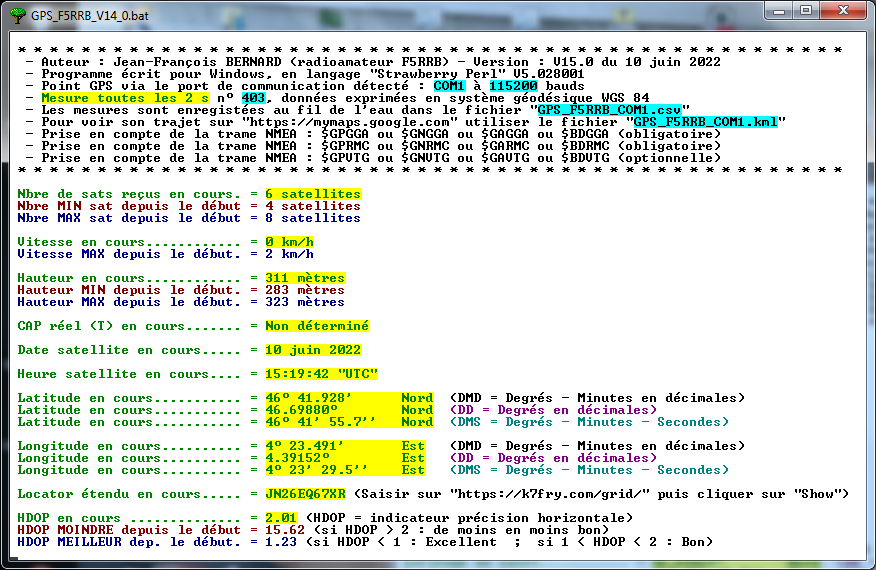Click the best HDOP value 1.23
The image size is (876, 570).
281,542
